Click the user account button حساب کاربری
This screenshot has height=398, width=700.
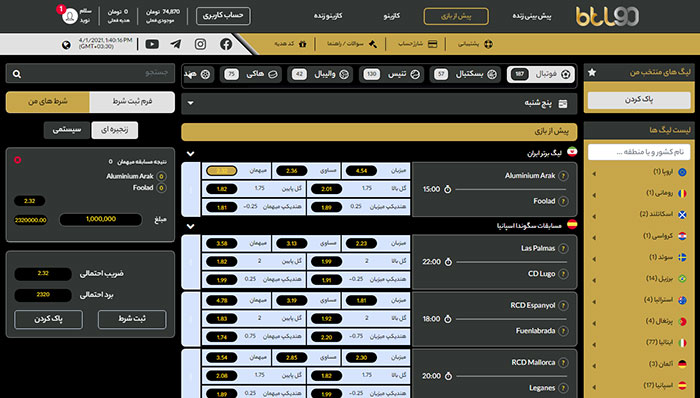pos(223,16)
